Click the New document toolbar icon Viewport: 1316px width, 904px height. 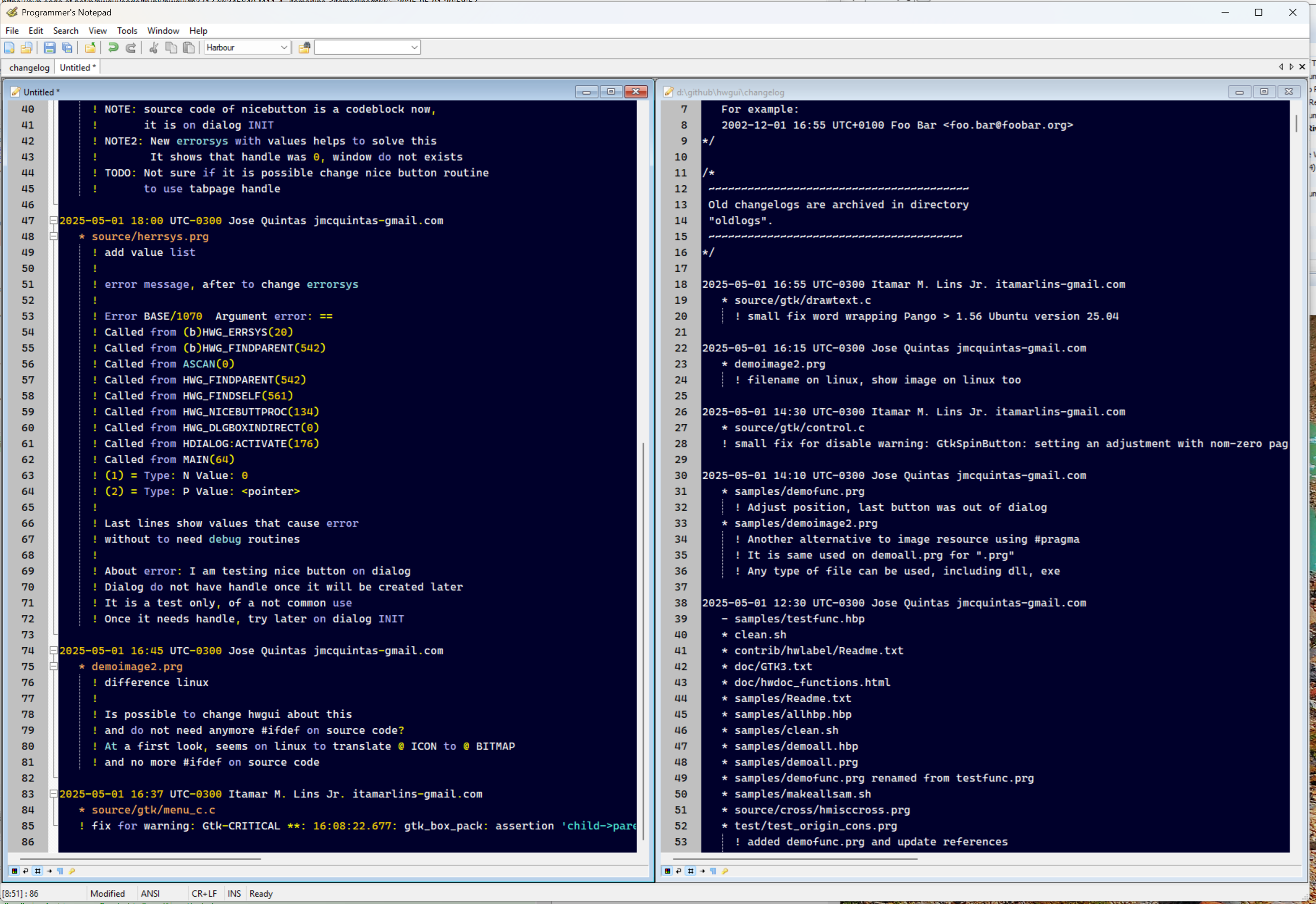click(9, 48)
